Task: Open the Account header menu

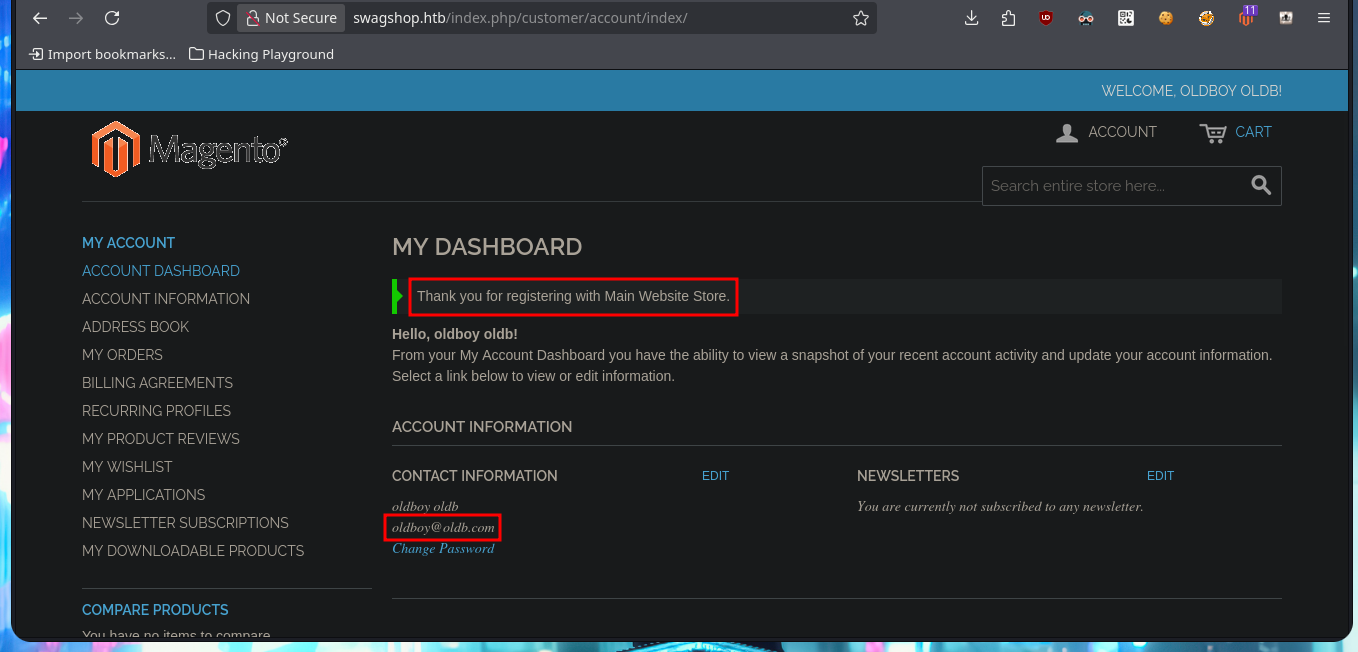Action: [1106, 132]
